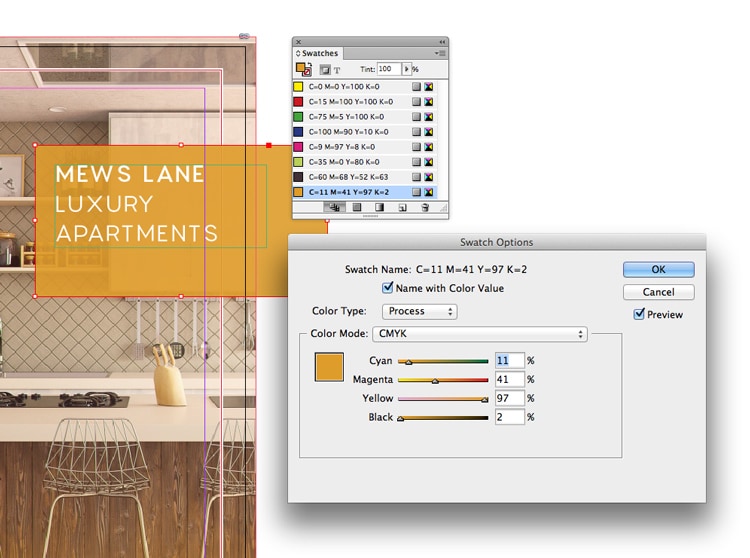750x558 pixels.
Task: Click the LUXURY text line
Action: tap(104, 204)
